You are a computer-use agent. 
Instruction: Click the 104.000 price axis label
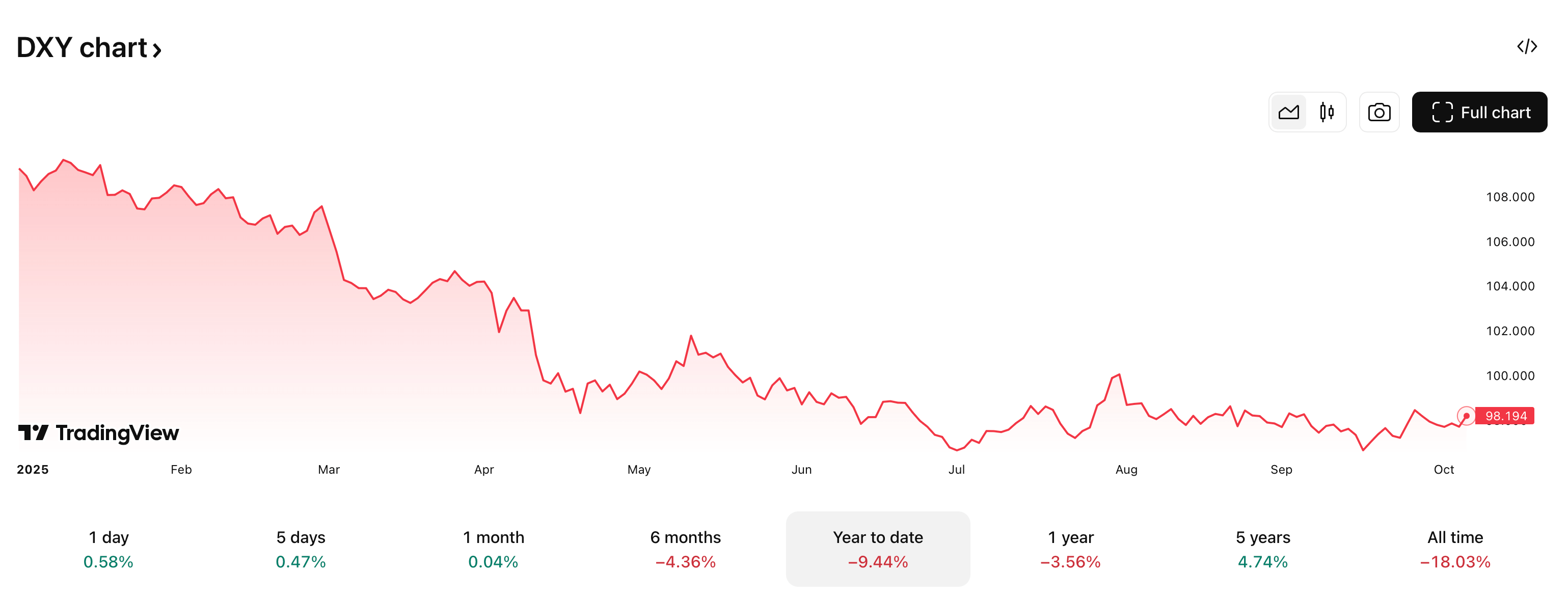point(1510,286)
